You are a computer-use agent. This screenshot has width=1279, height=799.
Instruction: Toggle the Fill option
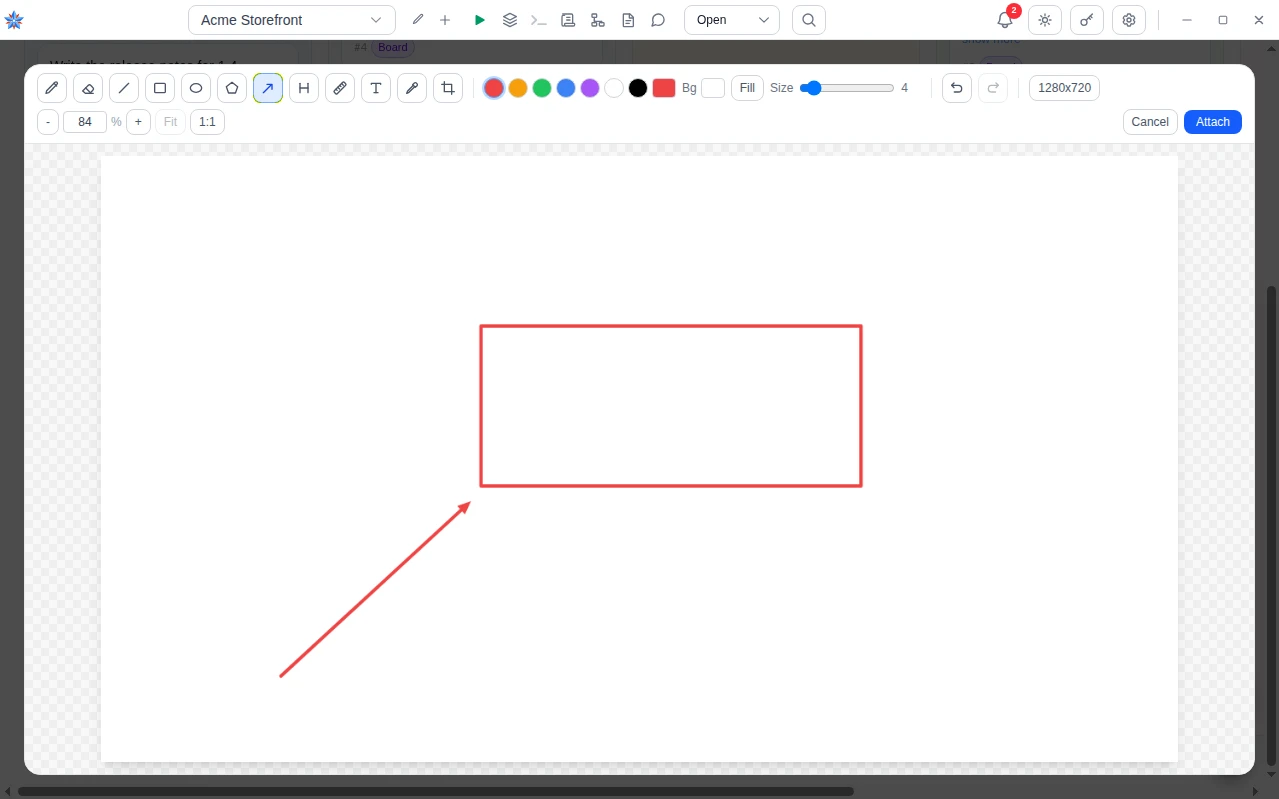tap(747, 88)
